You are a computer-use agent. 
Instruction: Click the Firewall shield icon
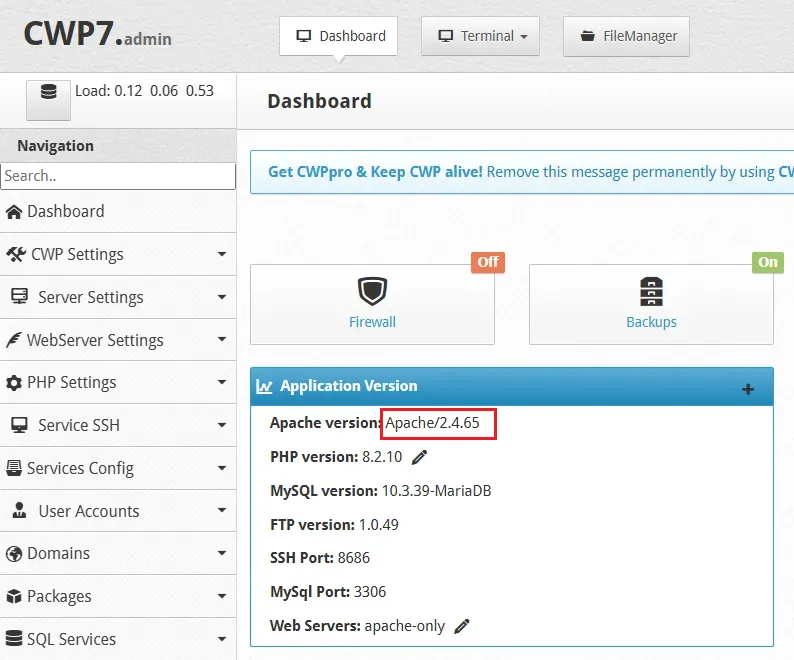[x=372, y=291]
